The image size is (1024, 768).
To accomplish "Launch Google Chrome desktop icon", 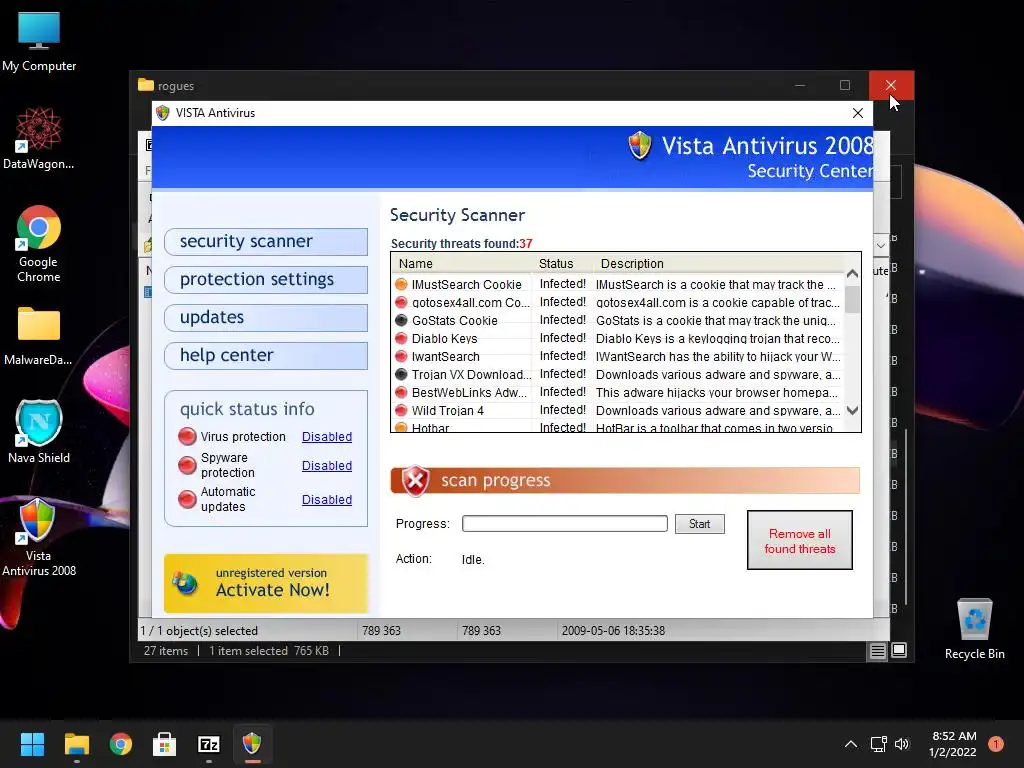I will pyautogui.click(x=39, y=243).
